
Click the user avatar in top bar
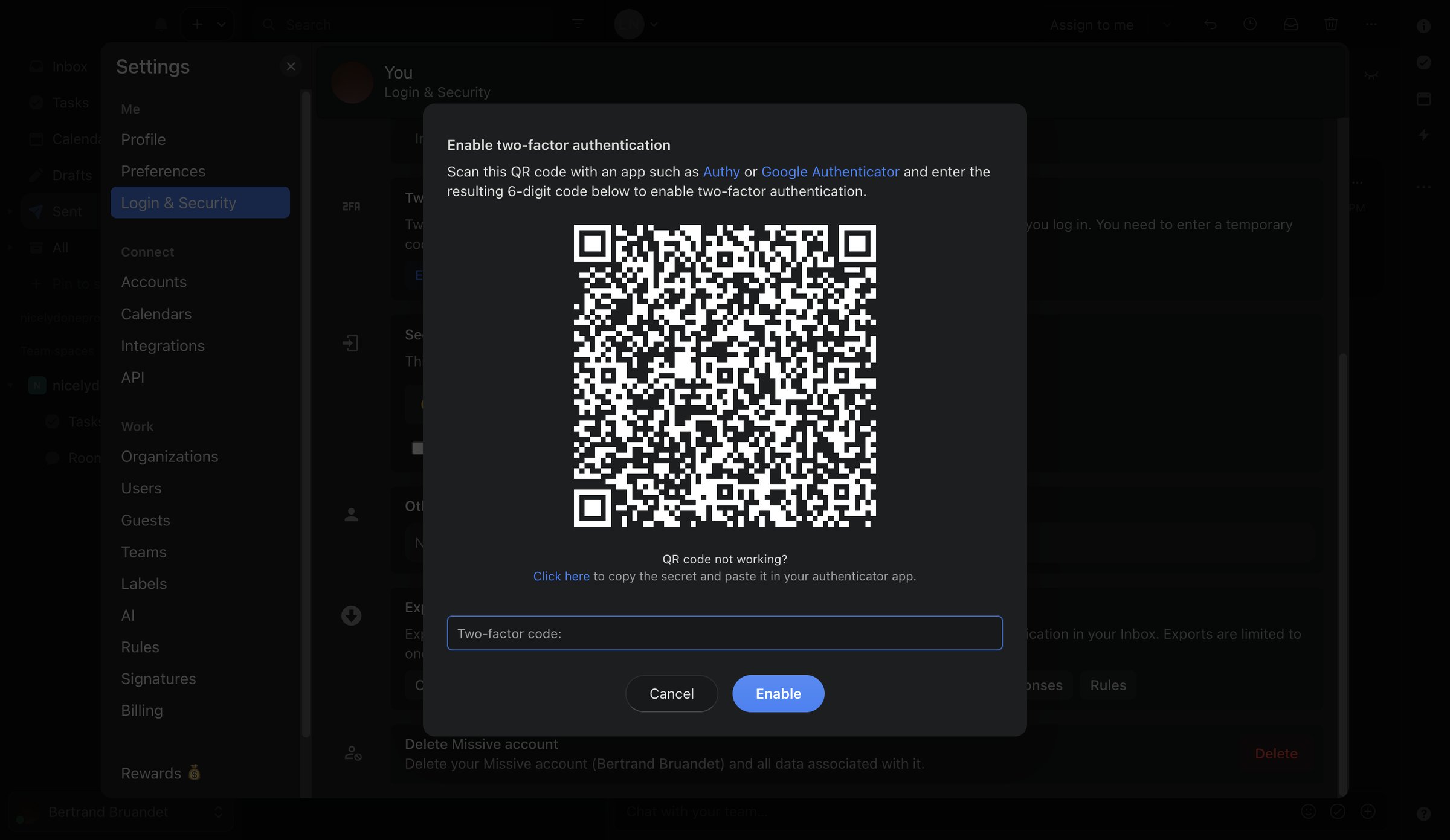coord(629,24)
